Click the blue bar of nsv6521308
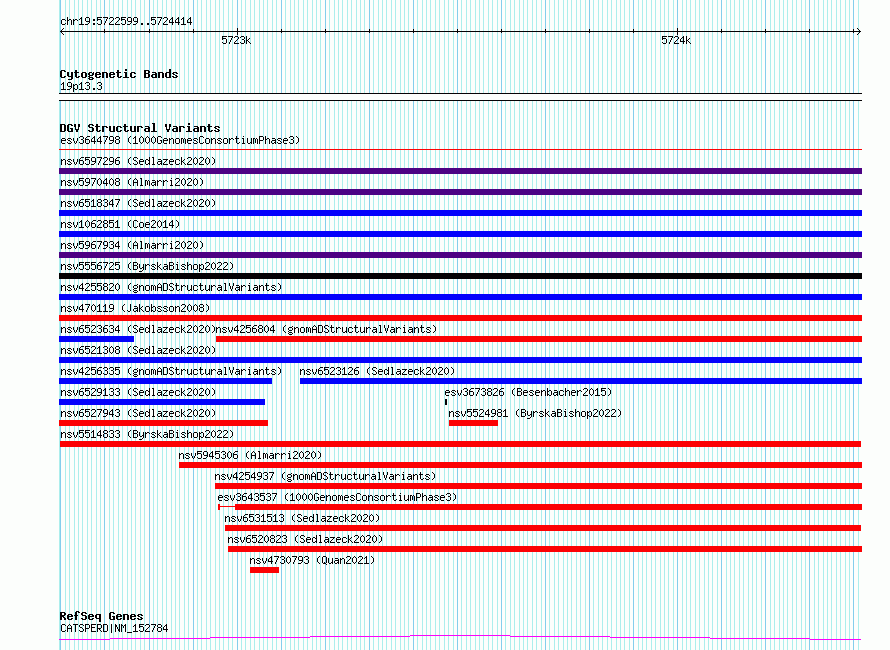The width and height of the screenshot is (890, 650). [460, 360]
